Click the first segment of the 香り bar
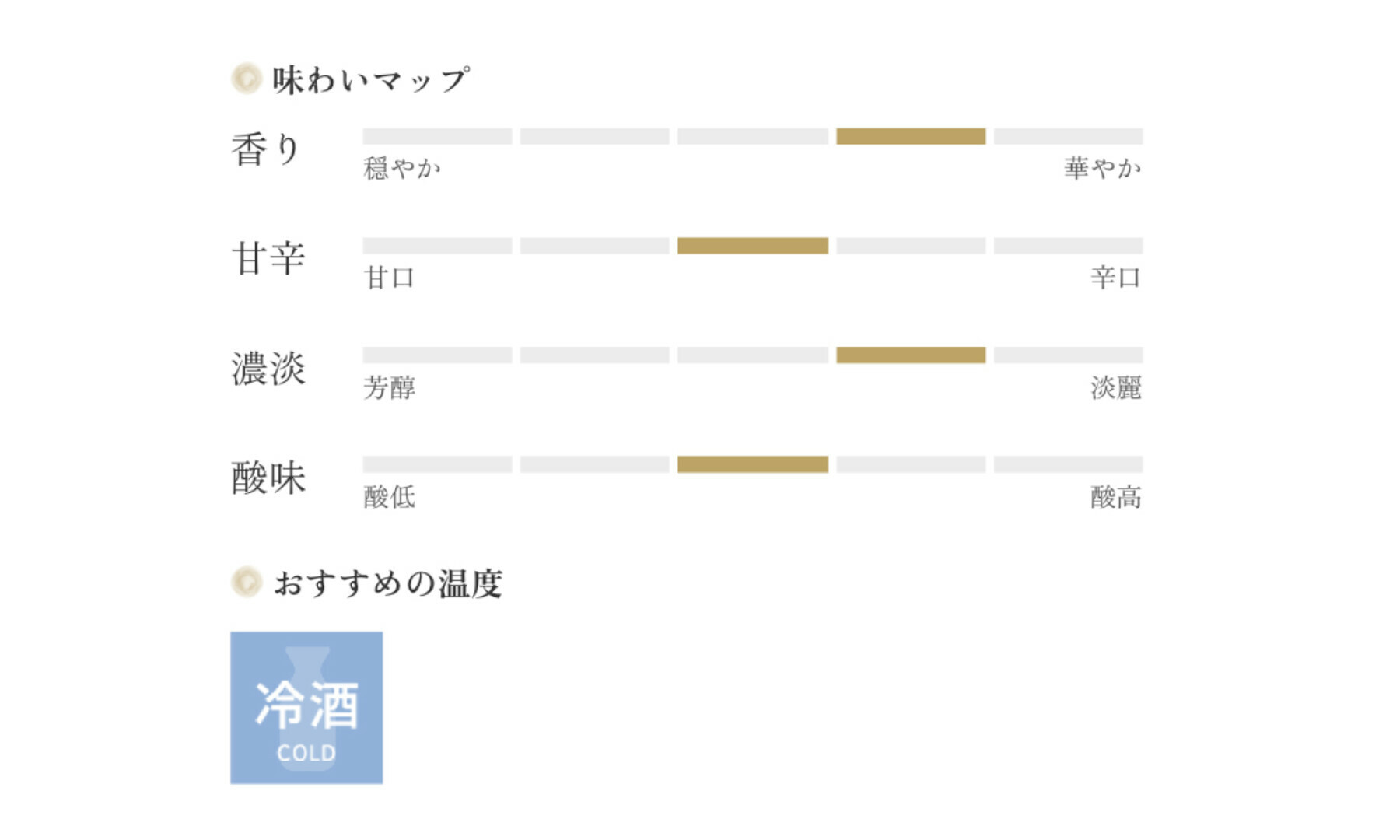Viewport: 1400px width, 840px height. (437, 136)
